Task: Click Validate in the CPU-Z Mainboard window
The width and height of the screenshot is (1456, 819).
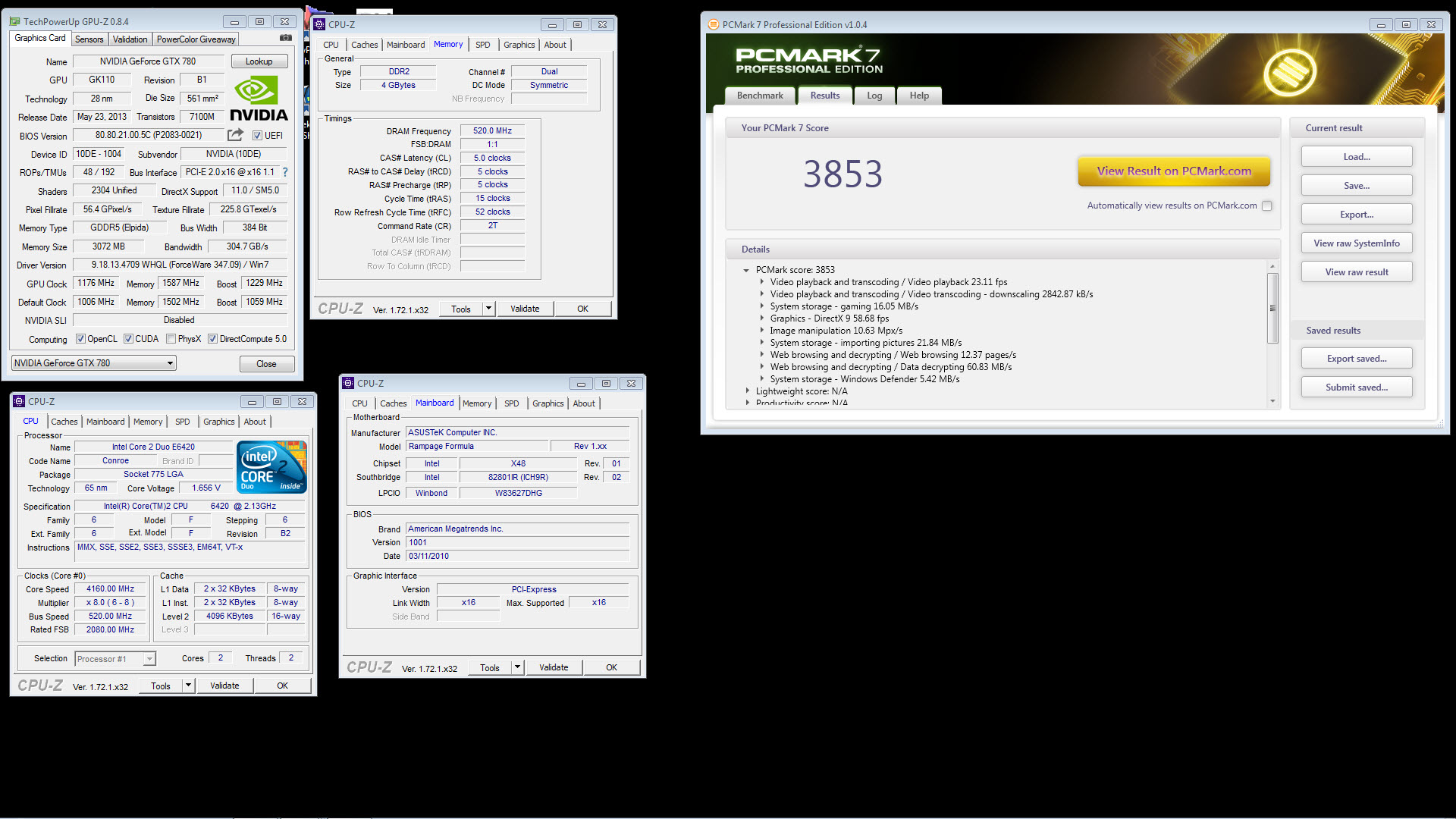Action: click(554, 667)
